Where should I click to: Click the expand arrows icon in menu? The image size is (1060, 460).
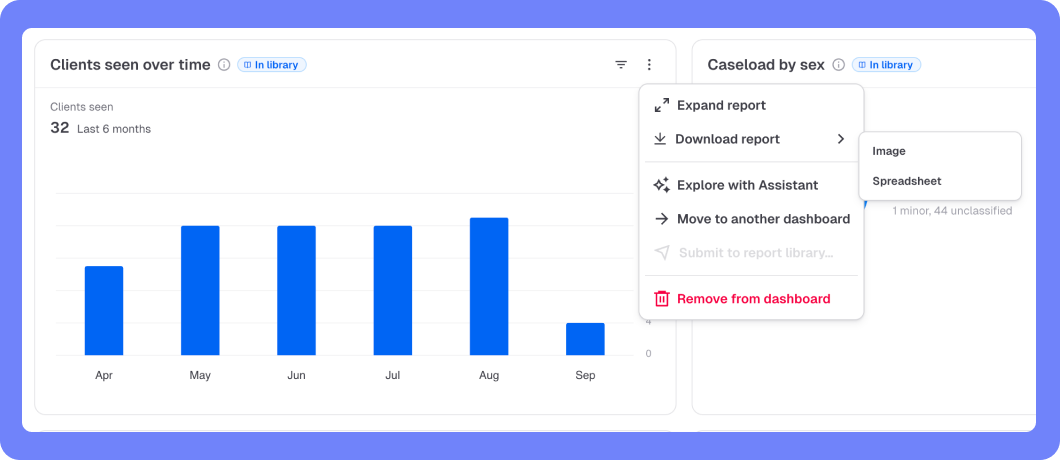(x=662, y=106)
